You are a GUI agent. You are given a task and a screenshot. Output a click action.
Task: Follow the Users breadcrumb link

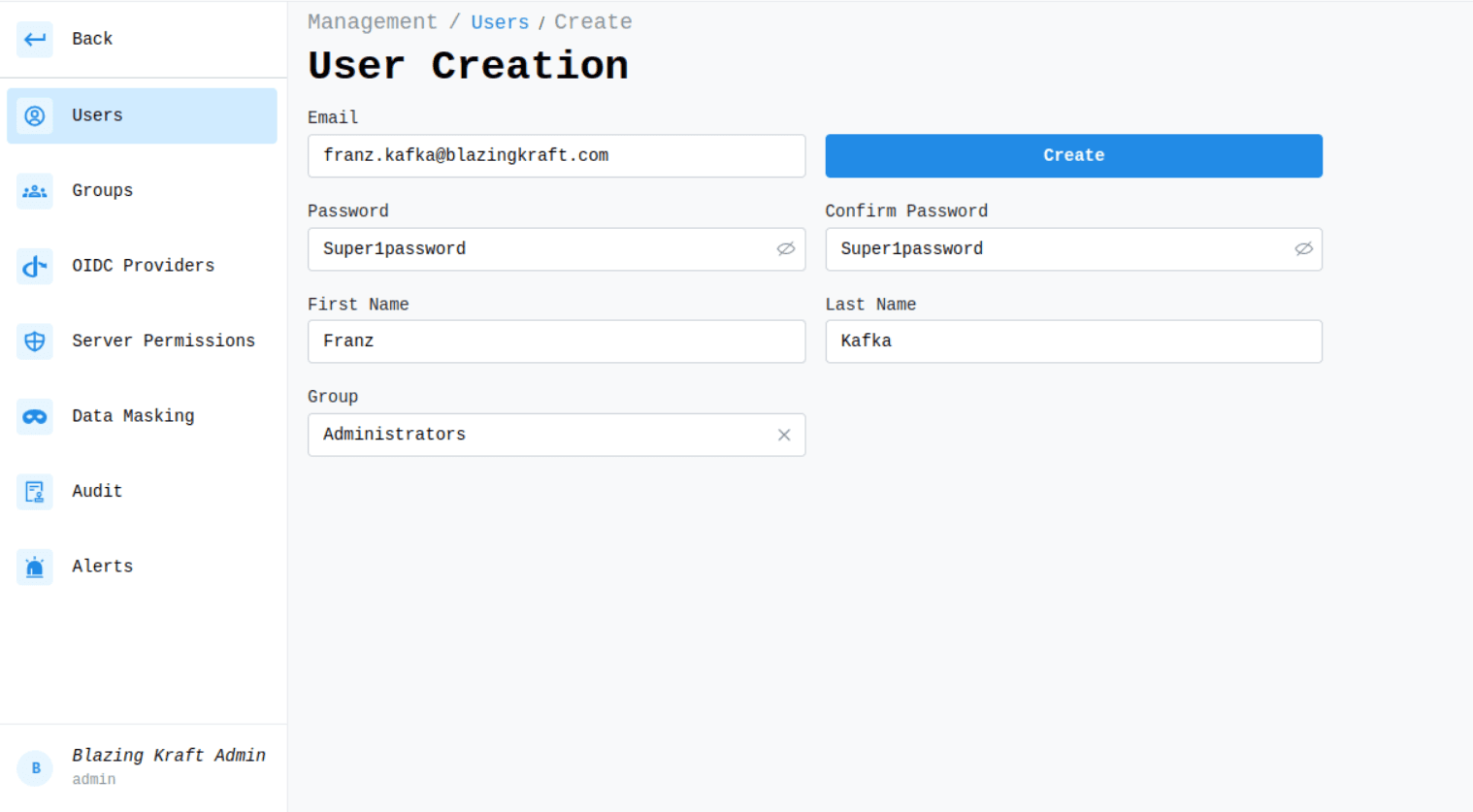500,22
